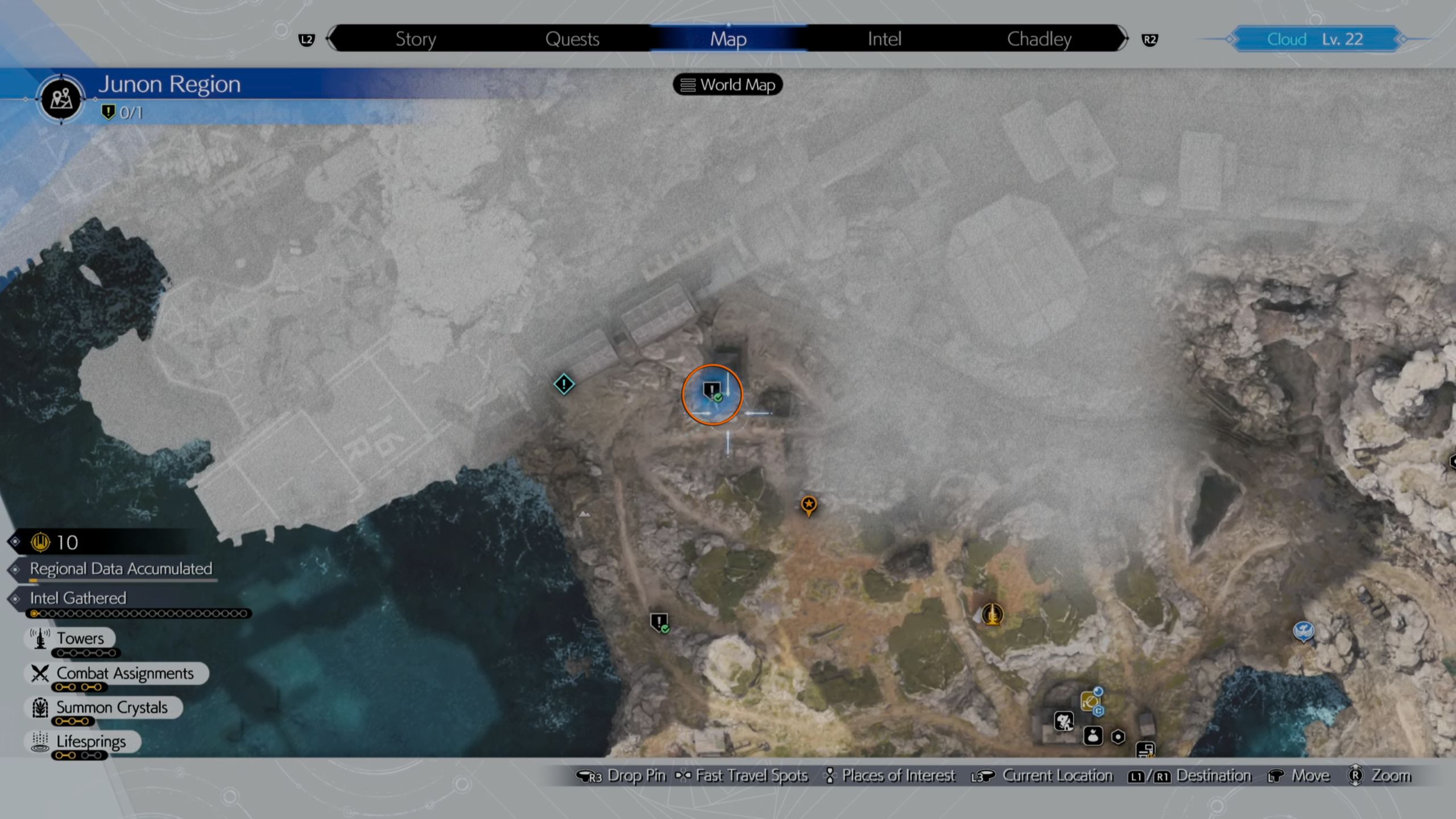Click the money pouch shop icon
Image resolution: width=1456 pixels, height=819 pixels.
[x=1093, y=736]
